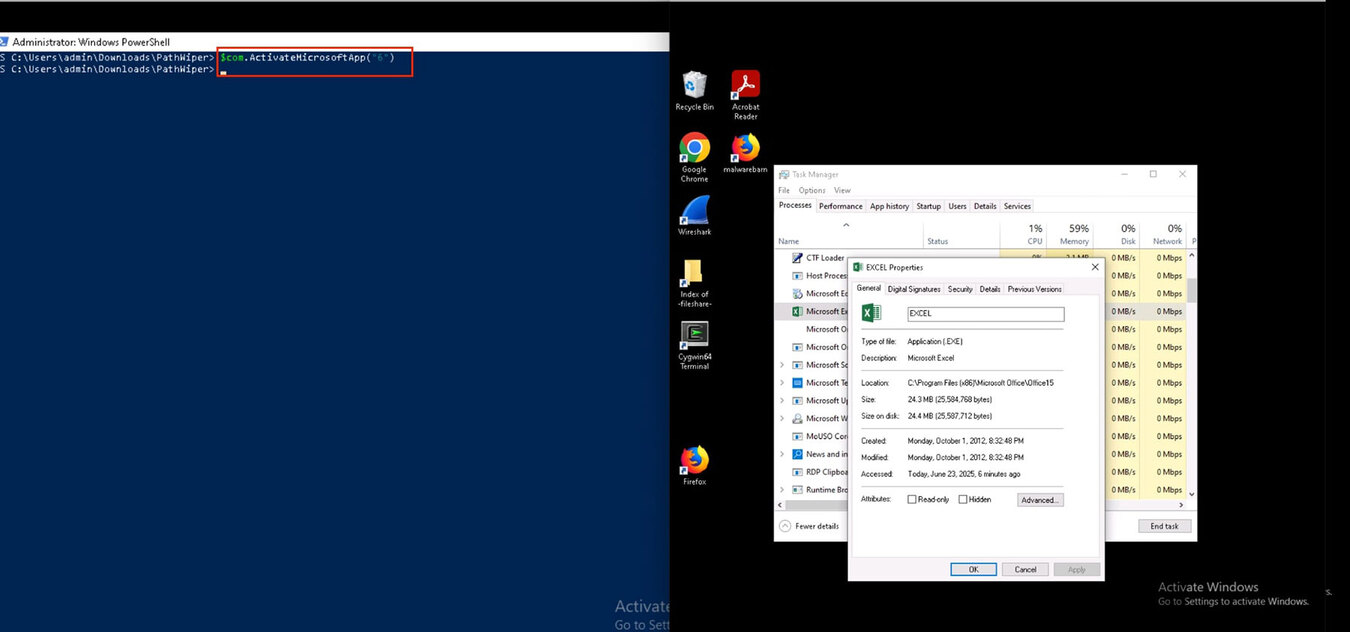
Task: Click the MoUSO Core process icon
Action: [x=797, y=436]
